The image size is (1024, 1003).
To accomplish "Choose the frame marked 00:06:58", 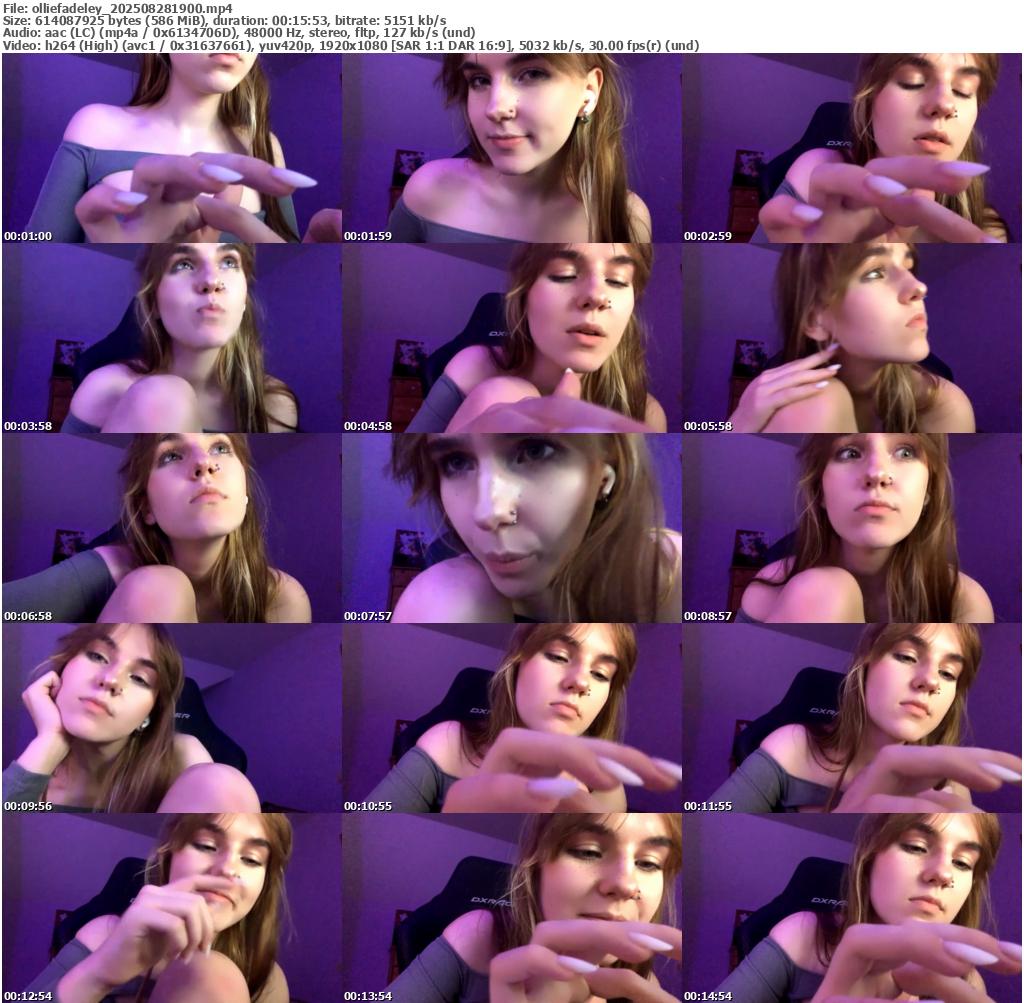I will pyautogui.click(x=172, y=528).
